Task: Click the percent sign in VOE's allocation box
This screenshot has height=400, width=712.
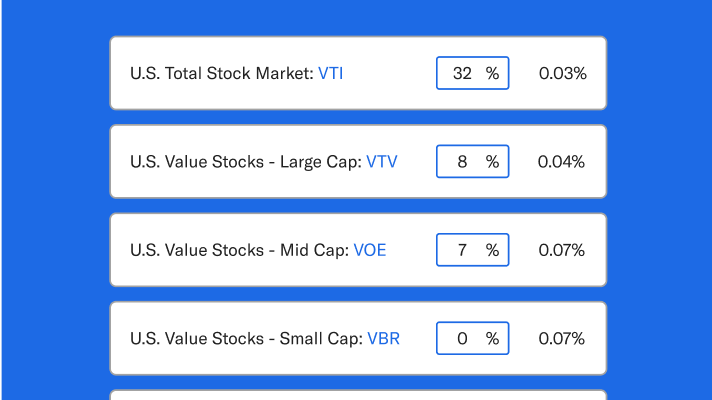Action: coord(492,250)
